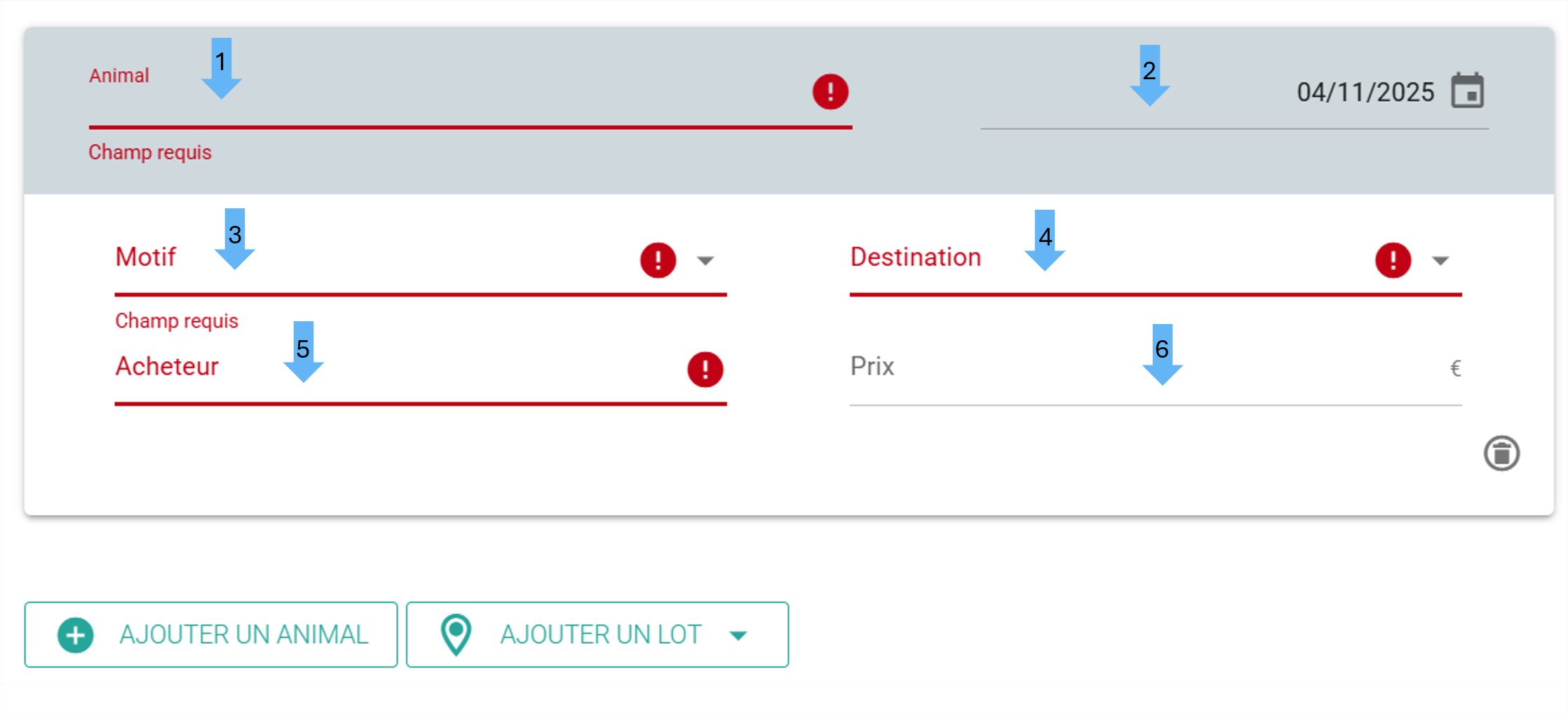Click the Ajouter un lot button
The height and width of the screenshot is (714, 1568).
[597, 635]
